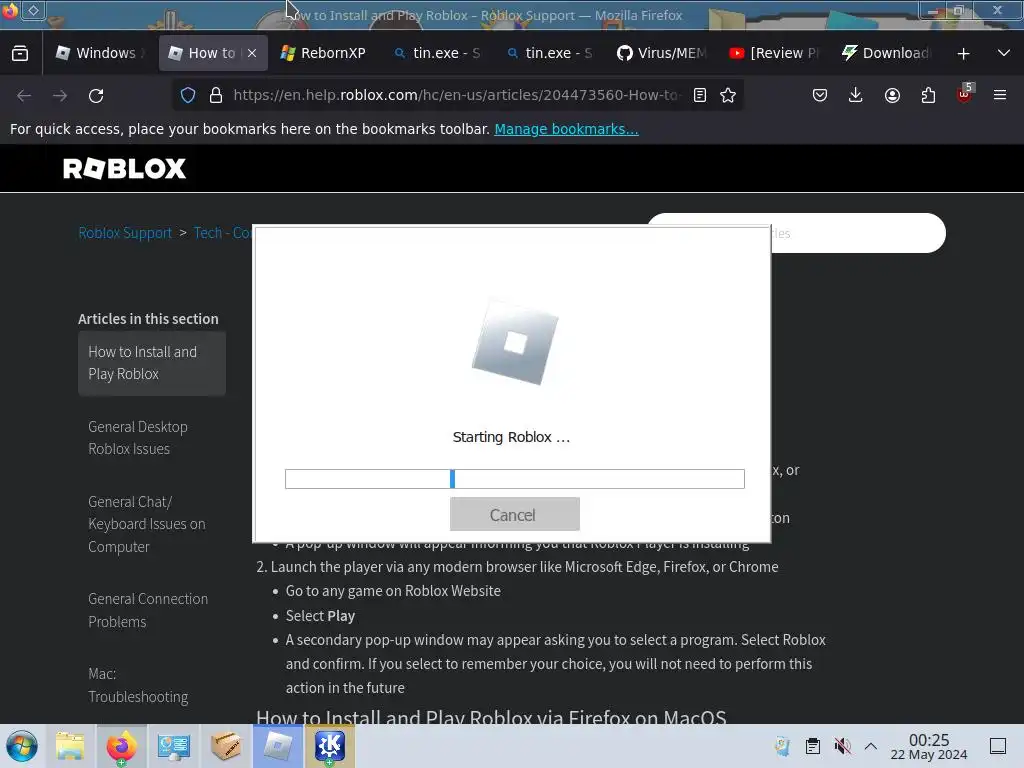Screen dimensions: 1024x768
Task: Click the Roblox launch progress bar
Action: [x=515, y=479]
